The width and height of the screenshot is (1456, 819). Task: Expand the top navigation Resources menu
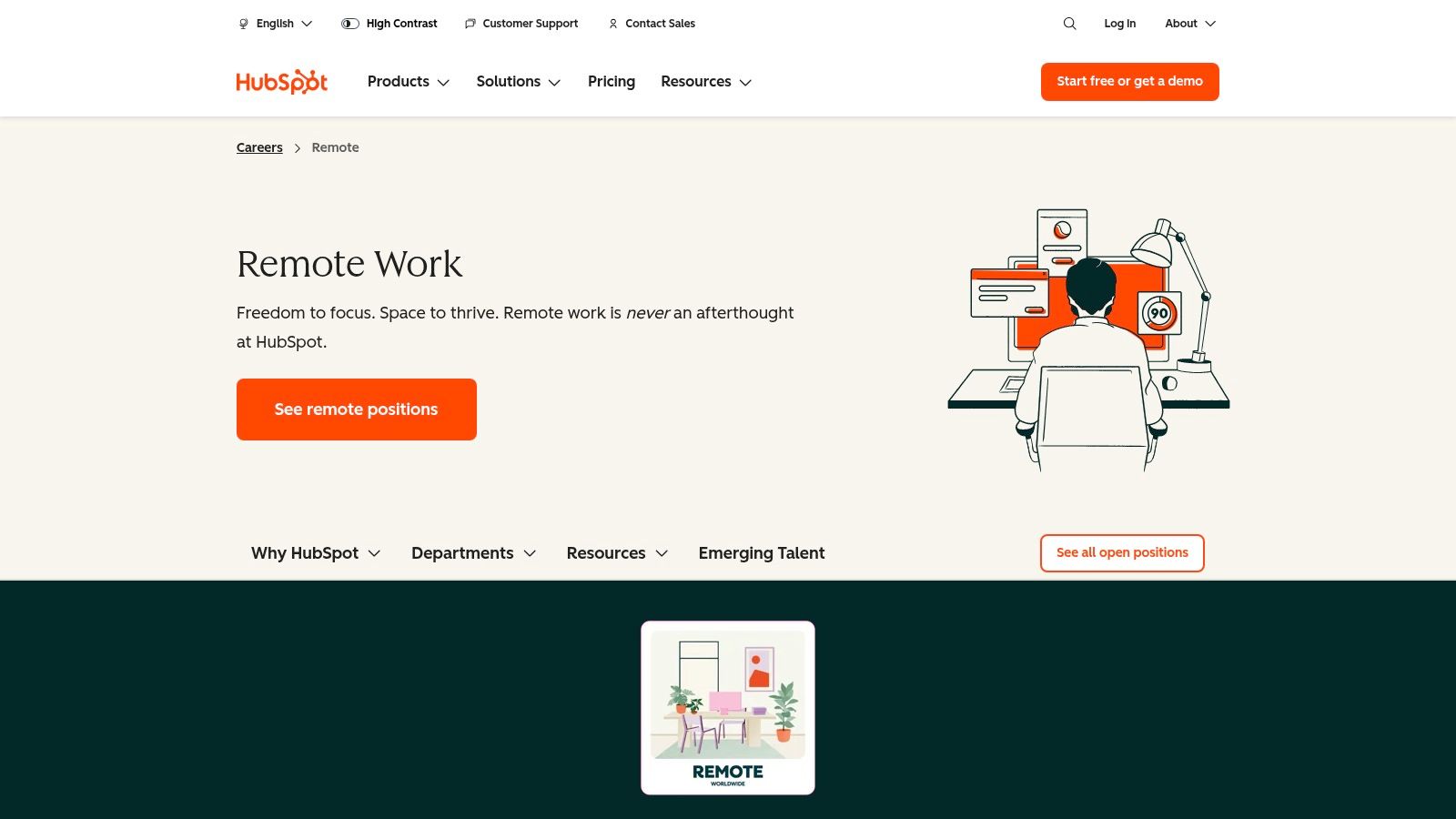point(706,82)
